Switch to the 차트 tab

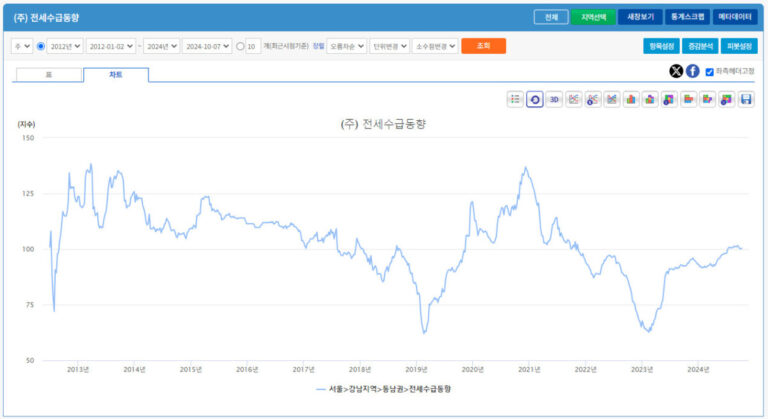[x=116, y=74]
